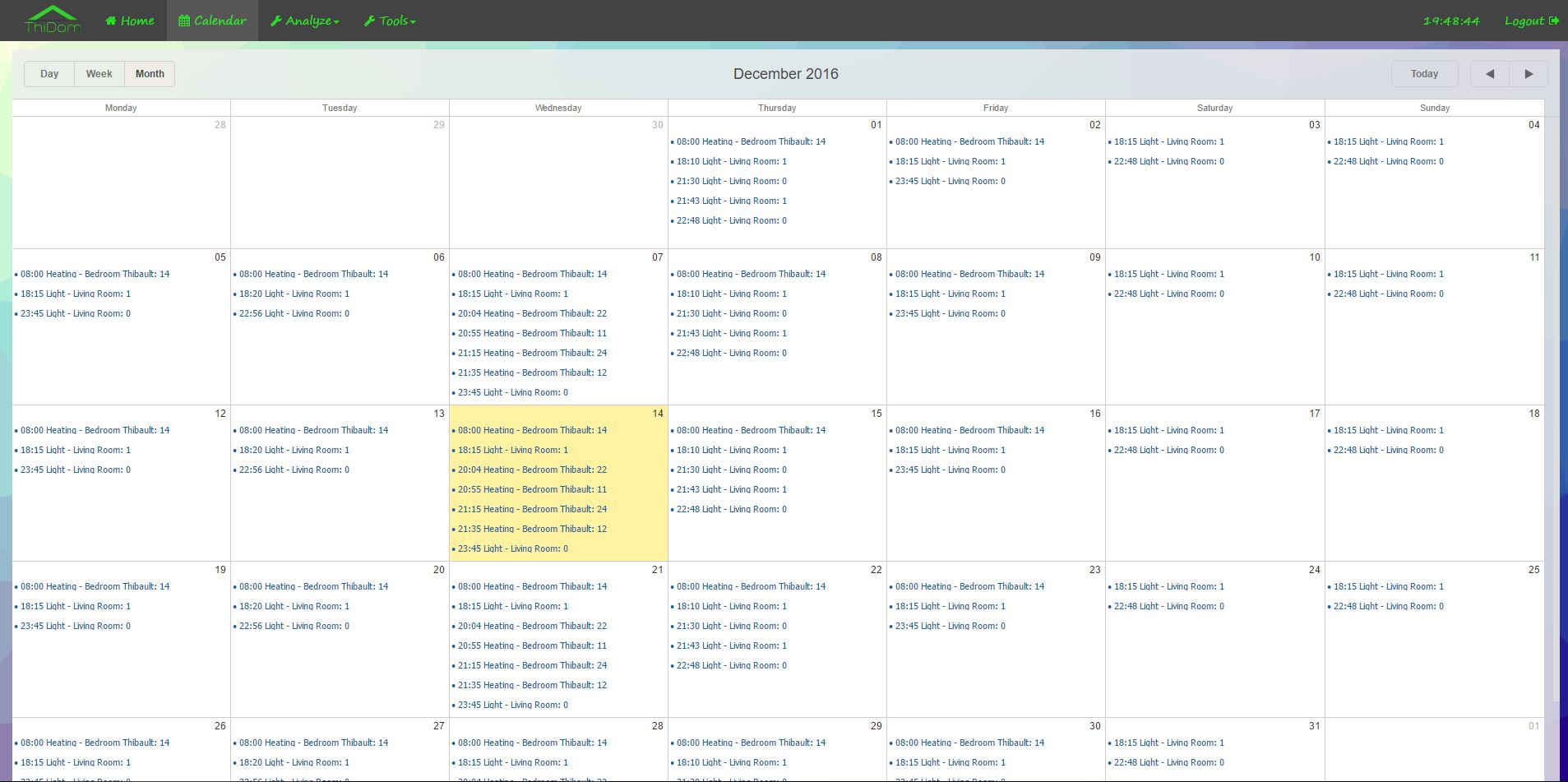Switch to Day view
1568x782 pixels.
[x=49, y=73]
